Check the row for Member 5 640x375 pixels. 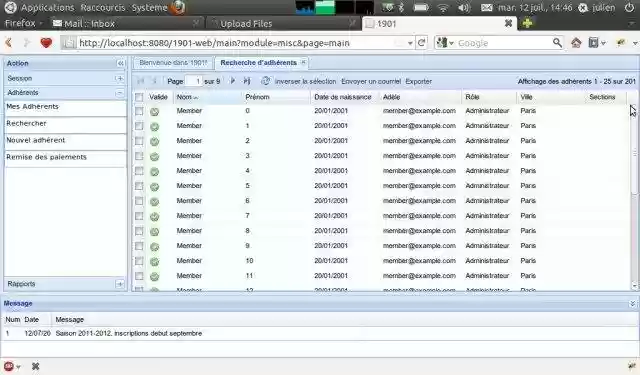[x=139, y=186]
